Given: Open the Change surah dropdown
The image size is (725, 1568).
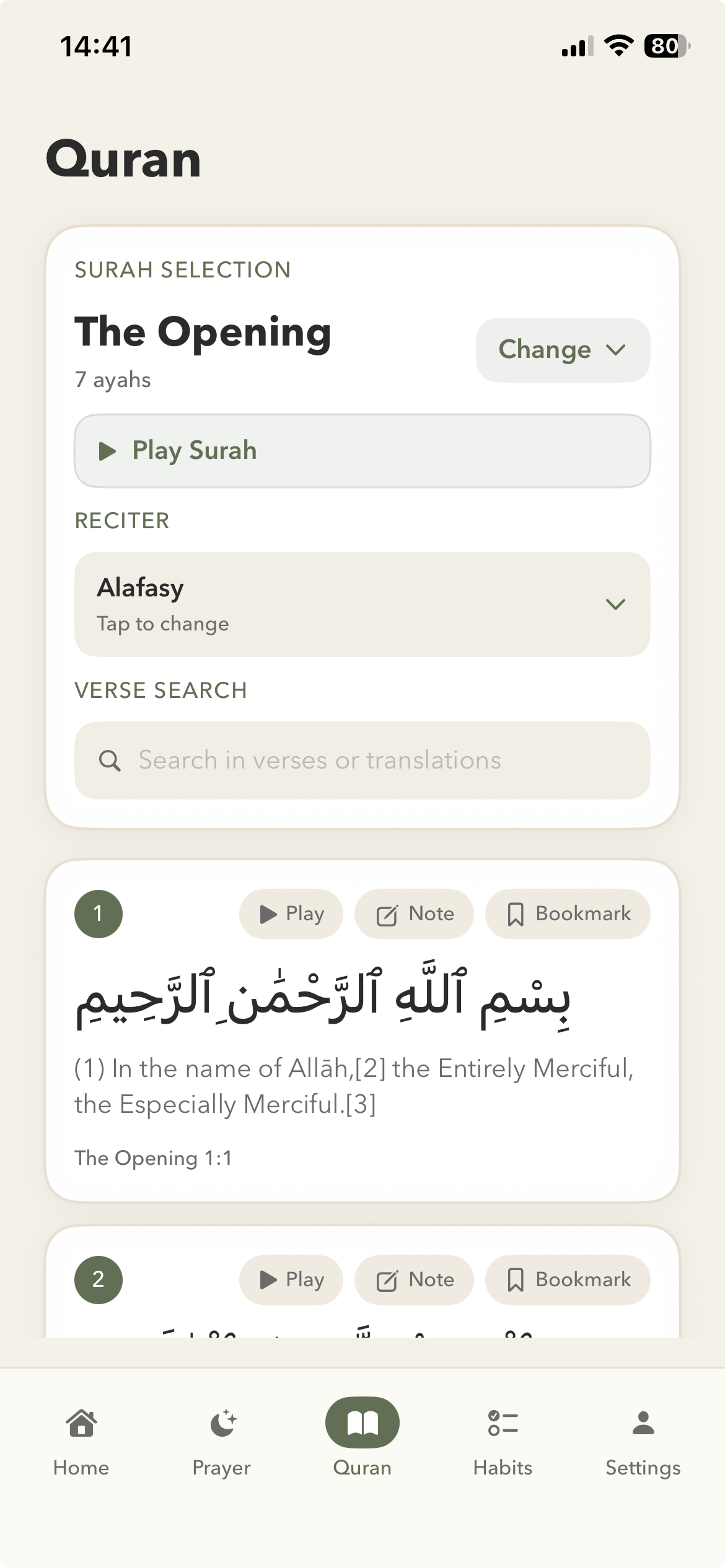Looking at the screenshot, I should (x=561, y=349).
